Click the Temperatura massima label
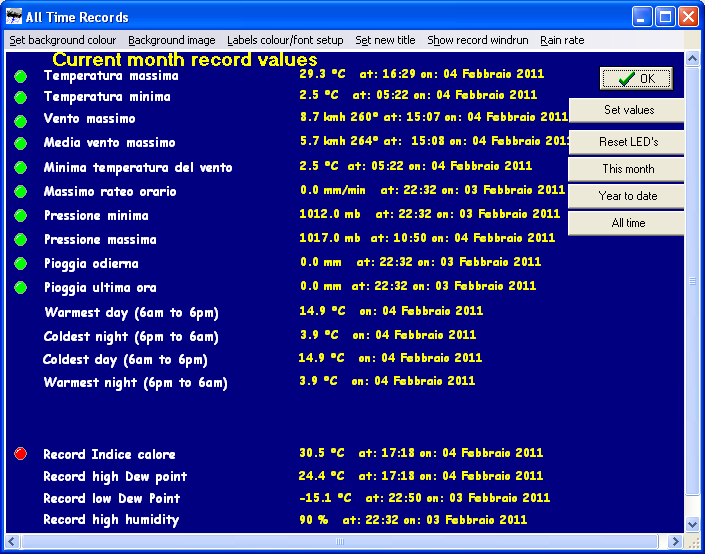The image size is (705, 554). coord(111,76)
